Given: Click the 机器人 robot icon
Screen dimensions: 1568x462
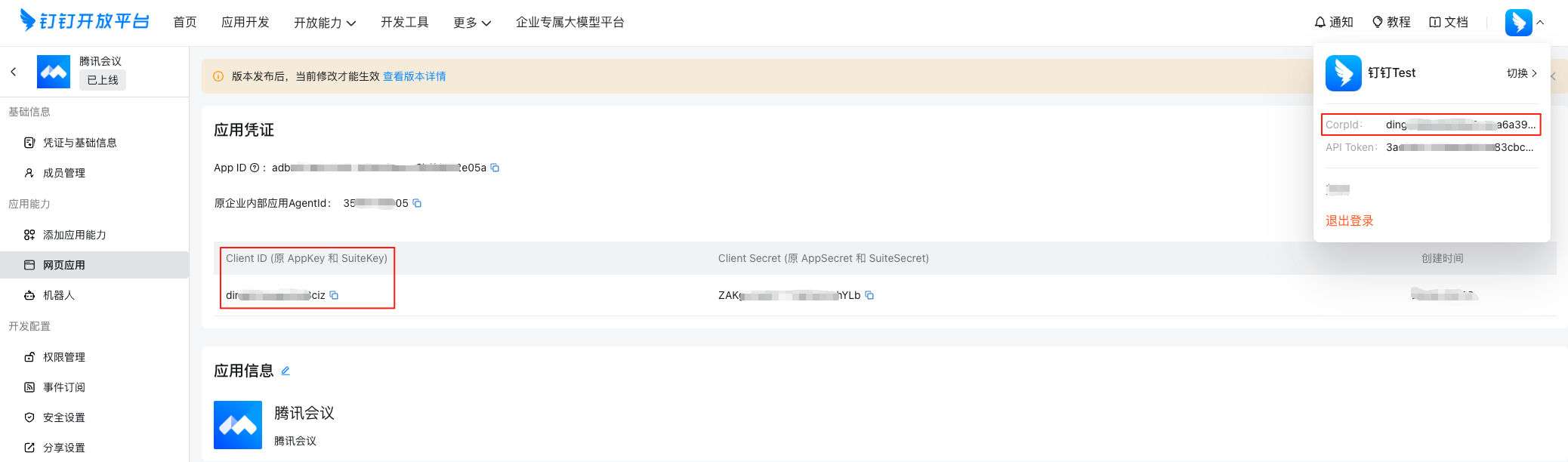Looking at the screenshot, I should (29, 295).
